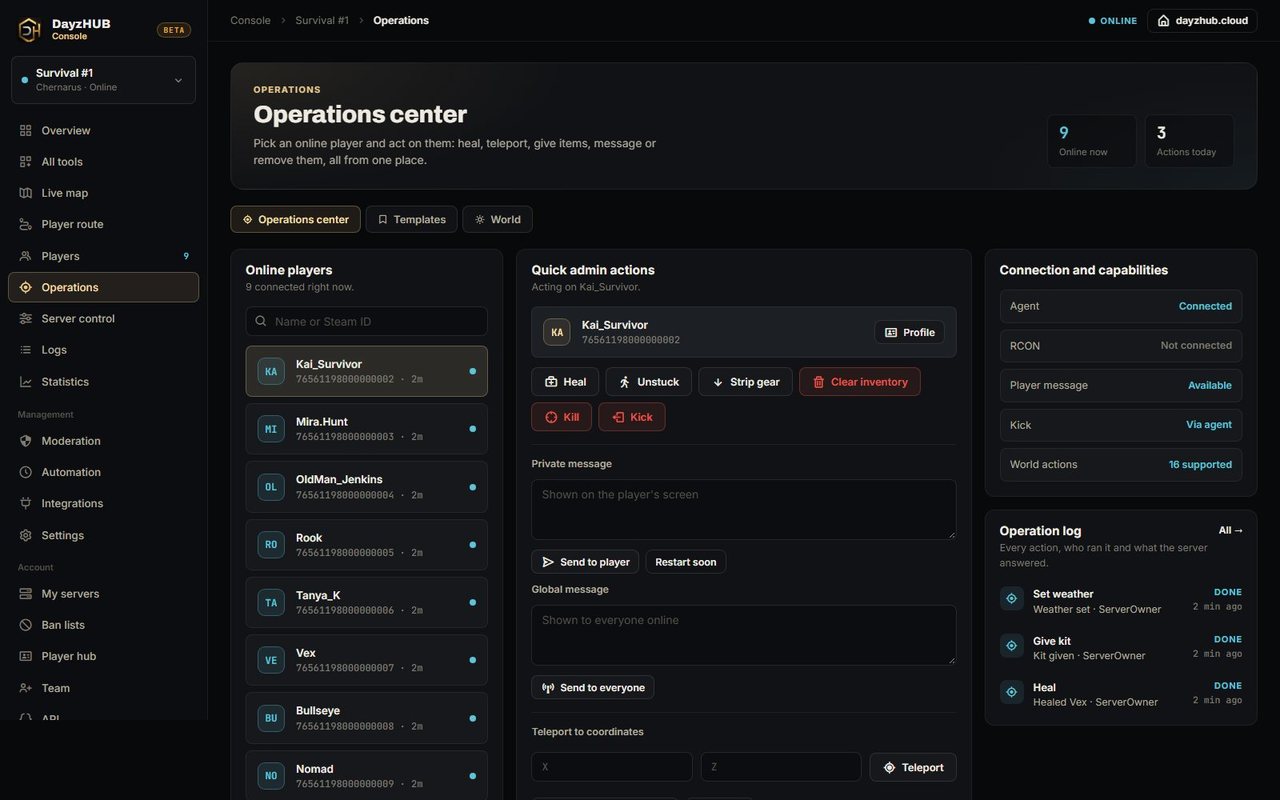Click the Live map icon in sidebar

tap(26, 193)
